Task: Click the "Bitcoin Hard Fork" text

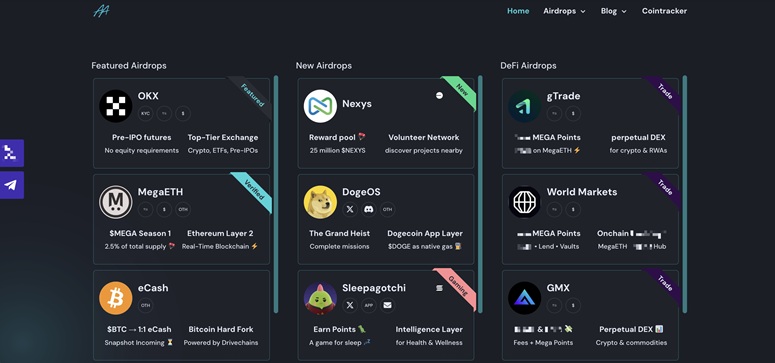Action: point(221,329)
